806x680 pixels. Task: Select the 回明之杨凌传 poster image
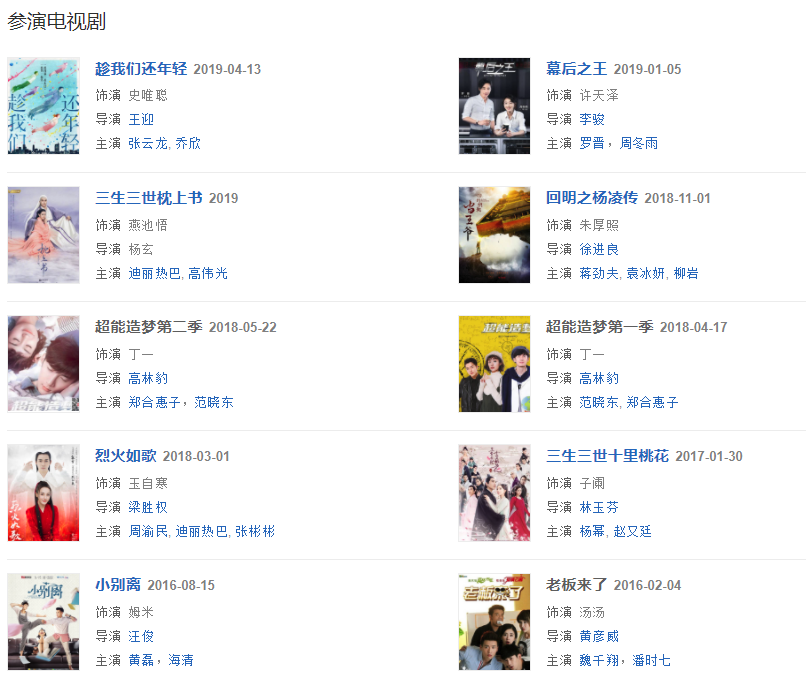pos(494,235)
